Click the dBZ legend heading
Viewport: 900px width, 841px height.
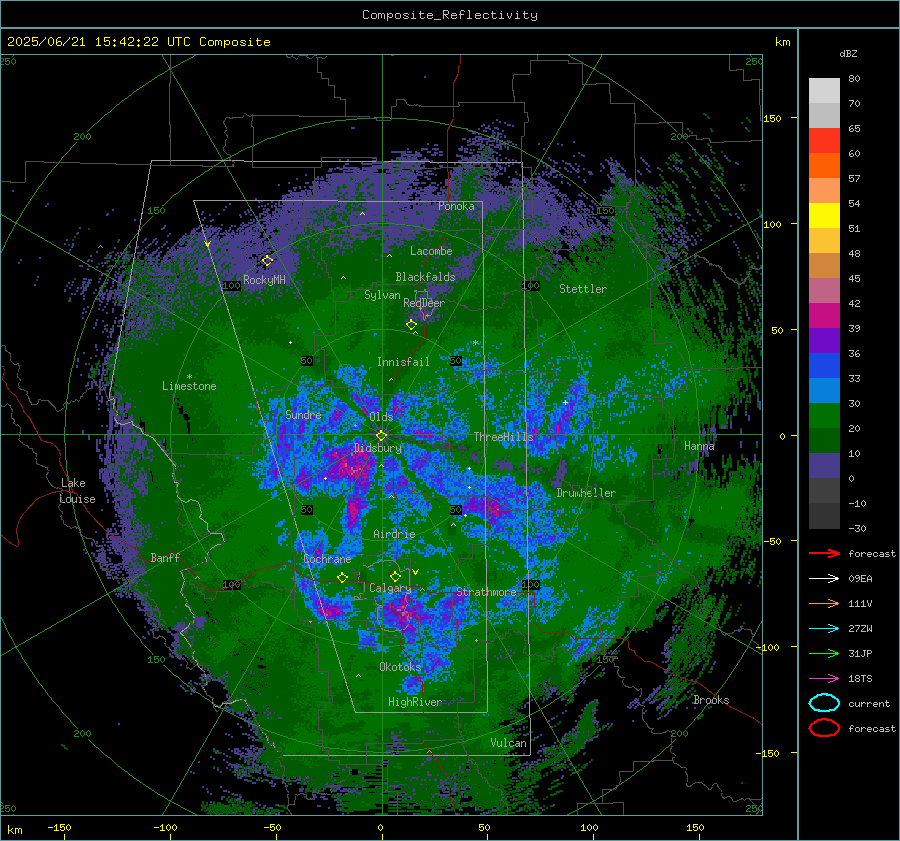pos(848,53)
